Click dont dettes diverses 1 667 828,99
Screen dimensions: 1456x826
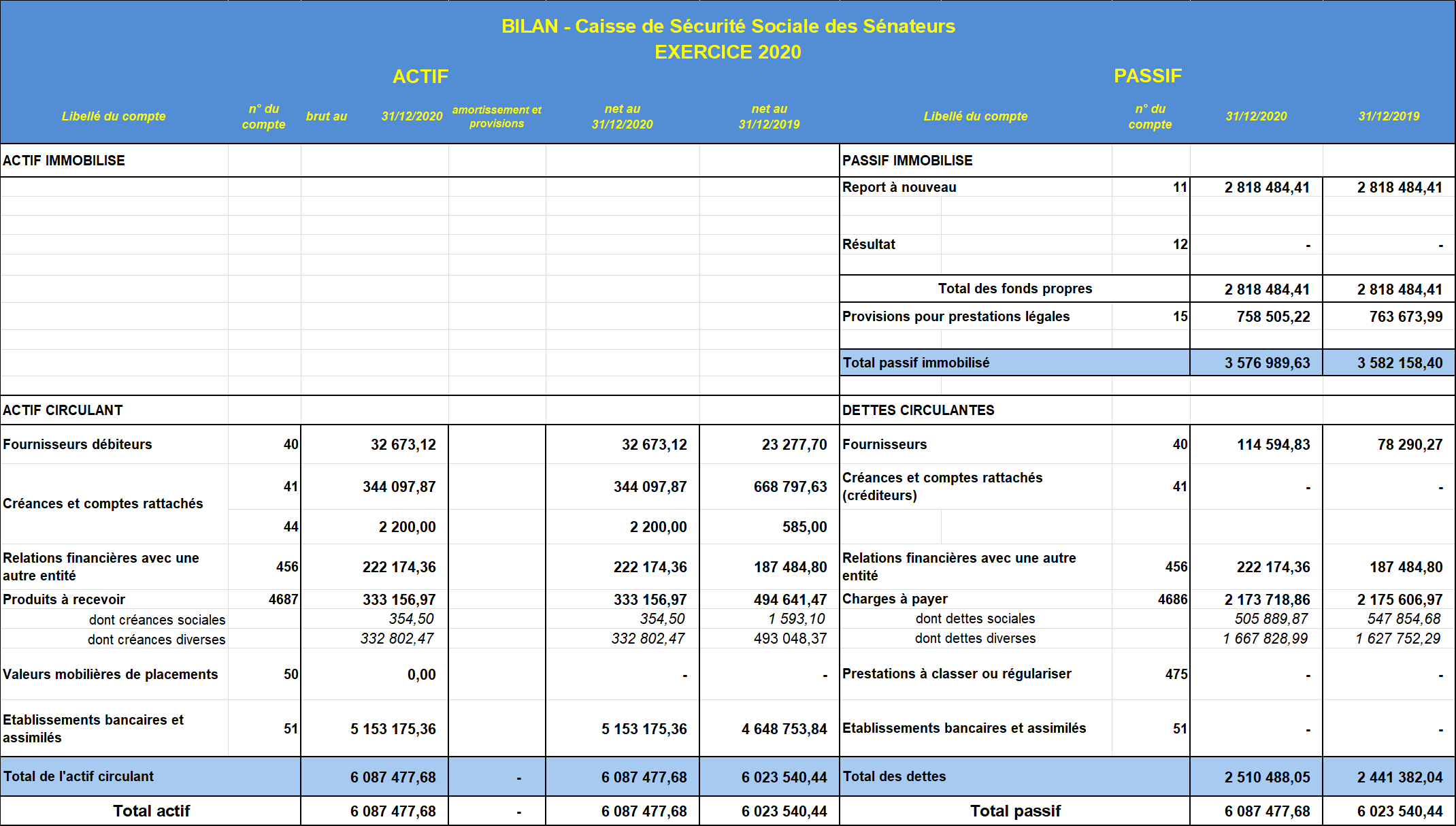pyautogui.click(x=1264, y=638)
